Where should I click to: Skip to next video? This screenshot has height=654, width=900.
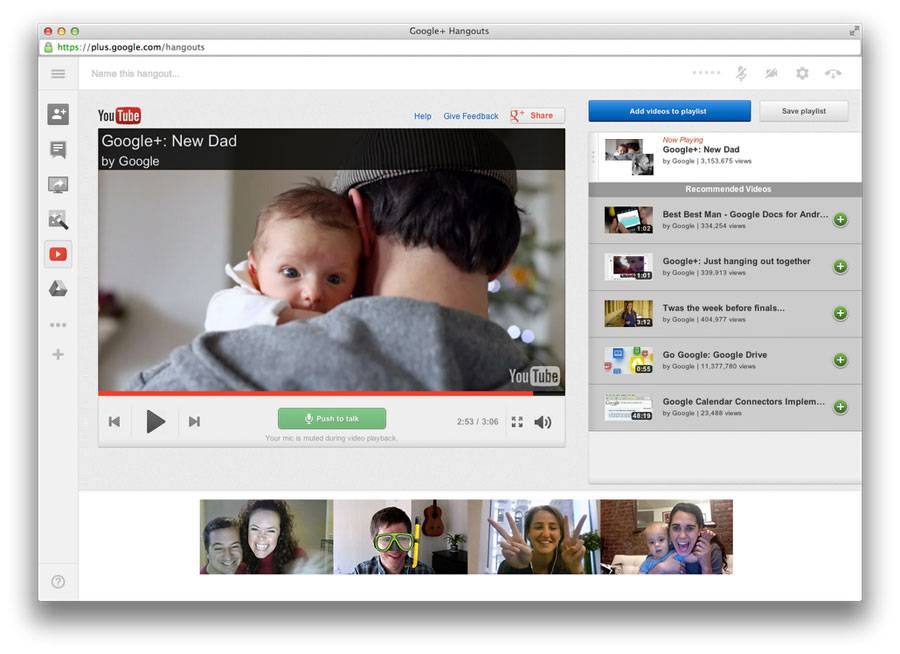pyautogui.click(x=195, y=421)
